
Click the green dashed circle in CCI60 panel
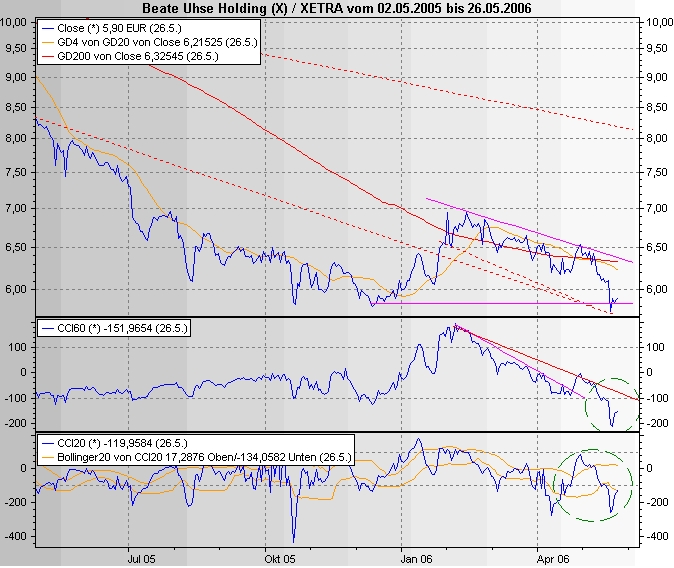tap(612, 405)
